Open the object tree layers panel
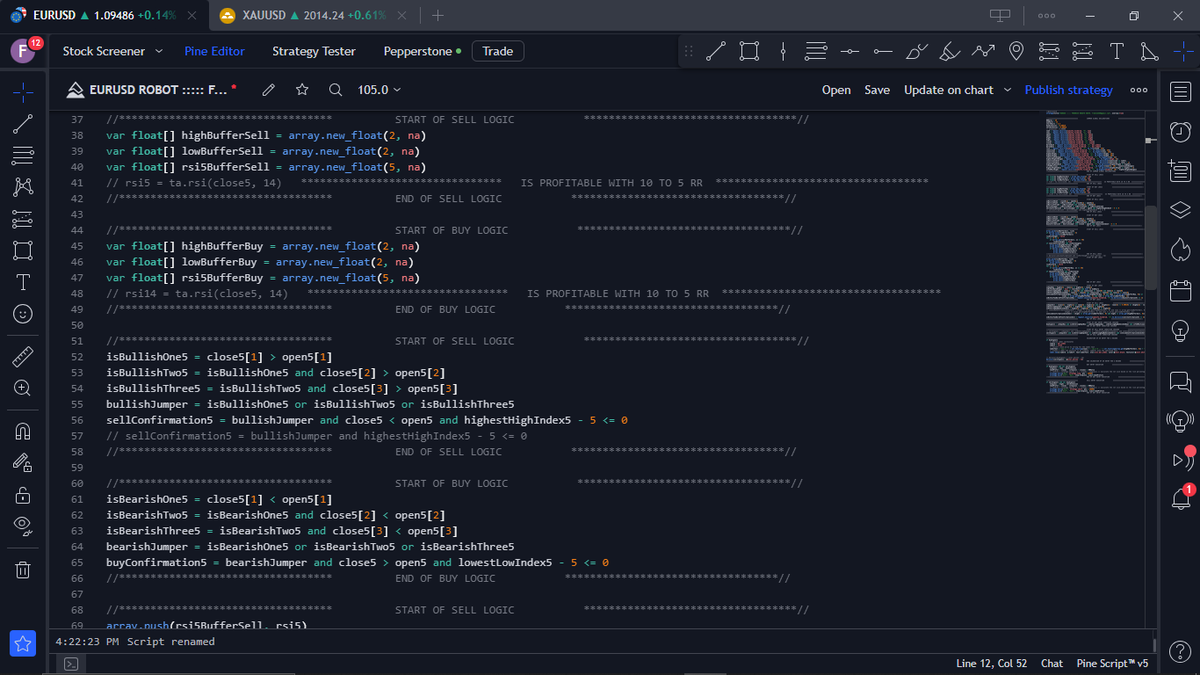This screenshot has width=1200, height=675. coord(1180,209)
